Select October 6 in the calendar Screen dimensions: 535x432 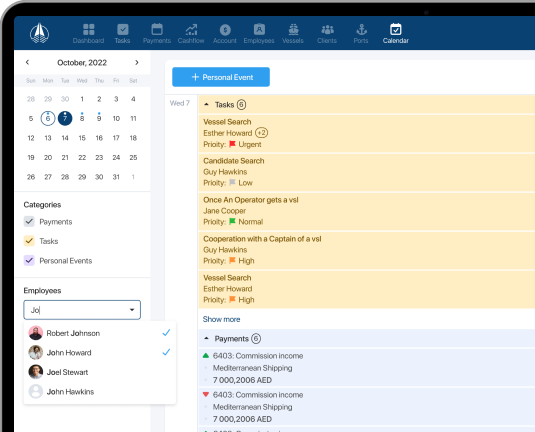click(x=48, y=118)
